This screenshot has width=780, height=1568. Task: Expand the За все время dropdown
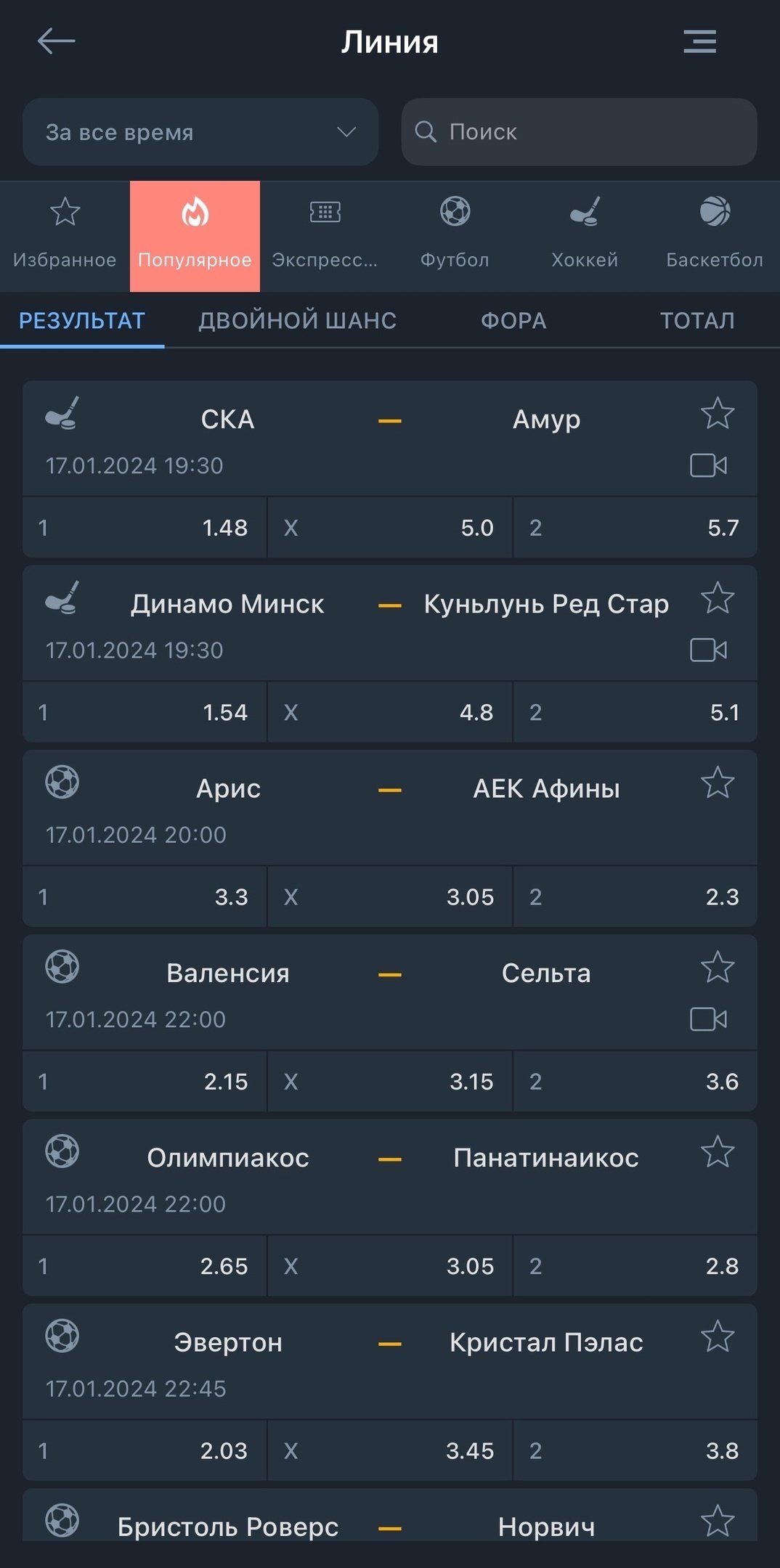[200, 132]
